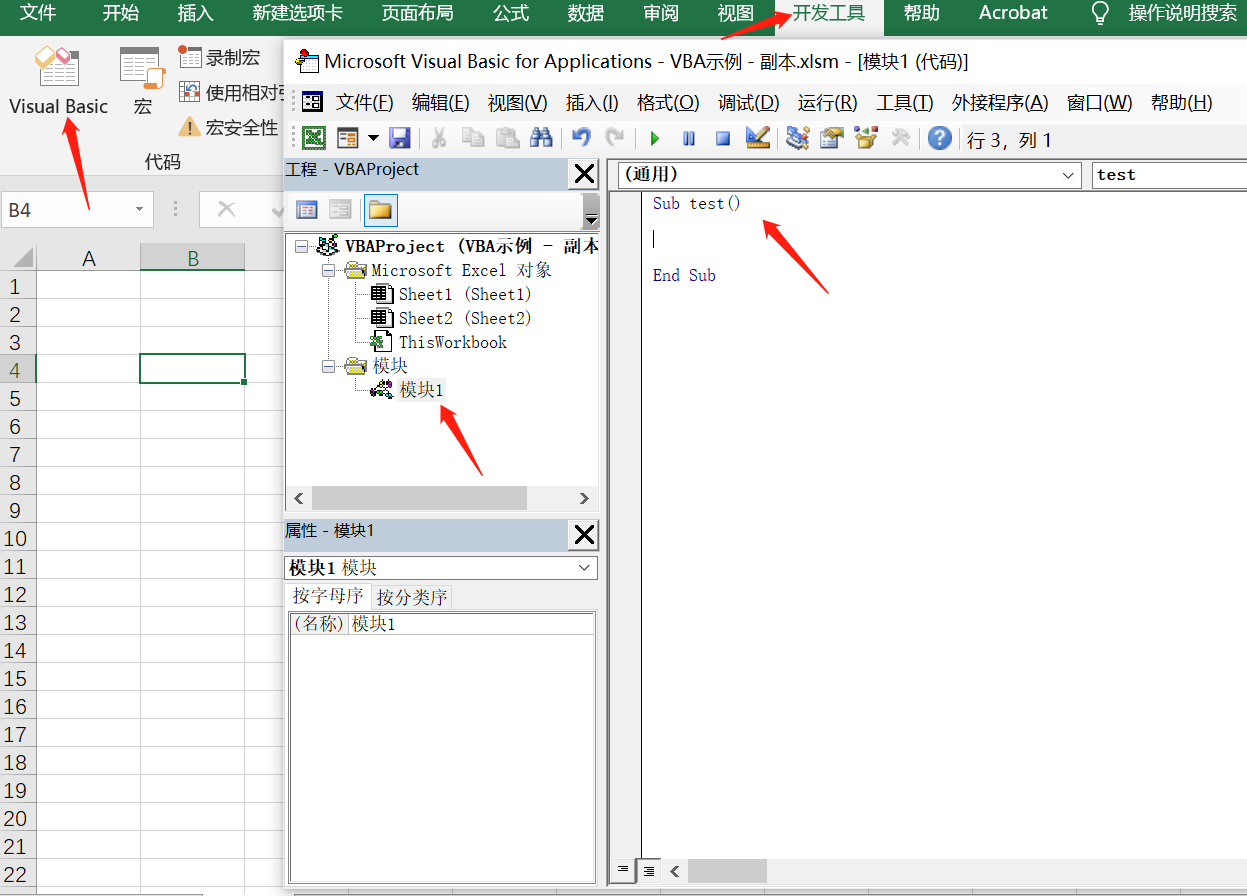Open the 宏 (Macros) ribbon icon

coord(142,81)
